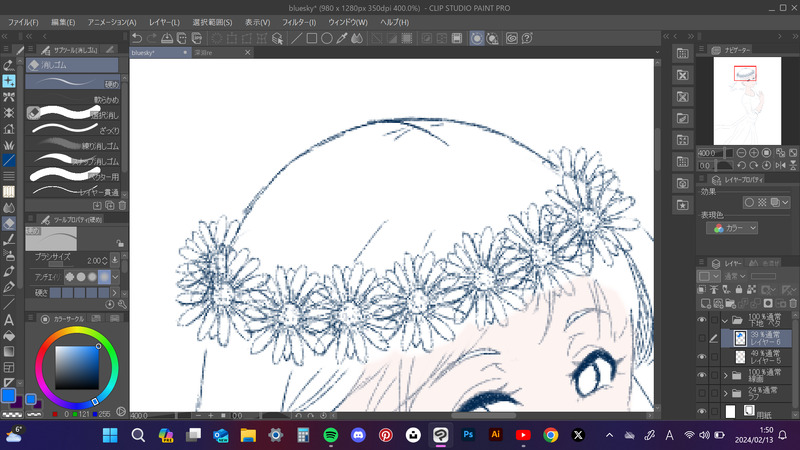This screenshot has width=800, height=450.
Task: Switch to the レイヤー panel tab
Action: [728, 263]
